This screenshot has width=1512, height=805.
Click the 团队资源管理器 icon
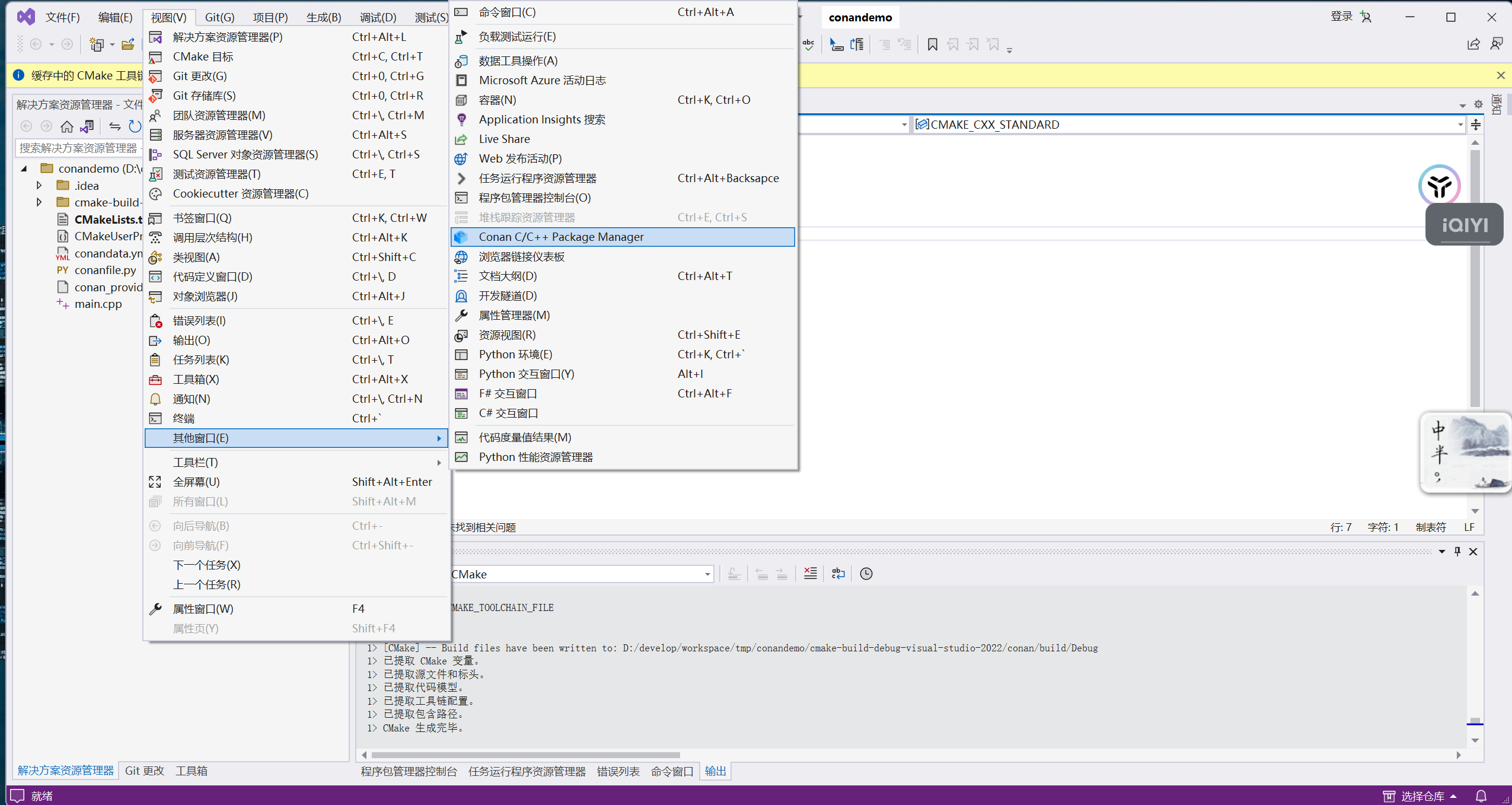tap(155, 116)
